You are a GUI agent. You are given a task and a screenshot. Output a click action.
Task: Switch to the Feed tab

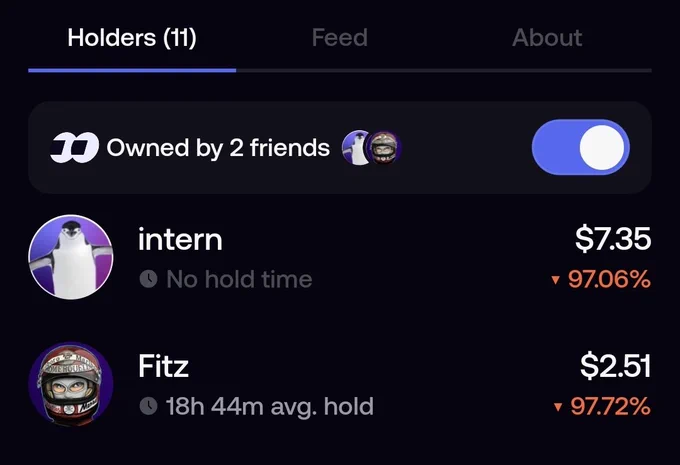point(340,38)
